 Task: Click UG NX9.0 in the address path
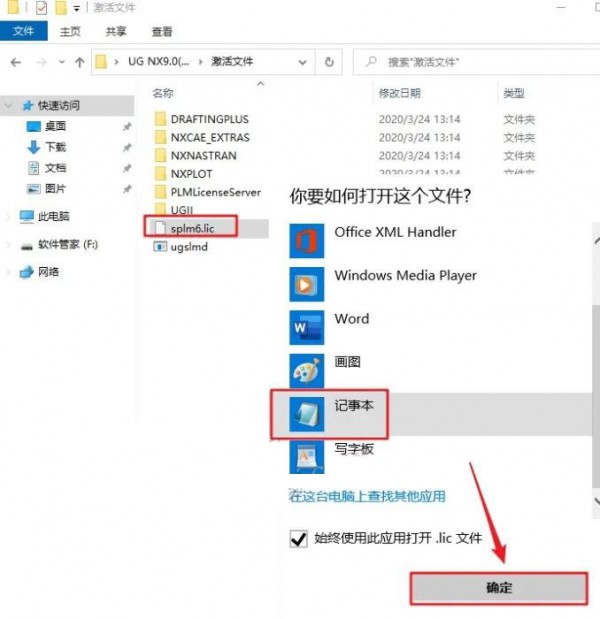159,62
